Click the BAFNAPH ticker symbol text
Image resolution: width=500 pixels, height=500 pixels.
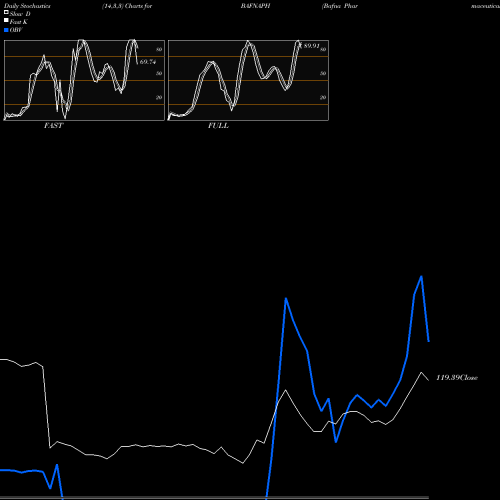pos(255,6)
